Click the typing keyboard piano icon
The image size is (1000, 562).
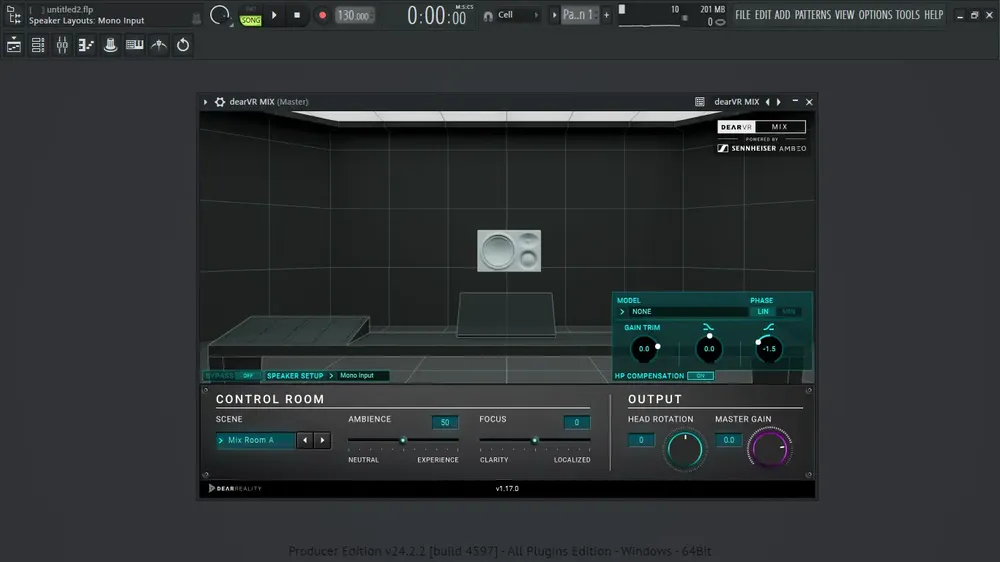click(135, 45)
